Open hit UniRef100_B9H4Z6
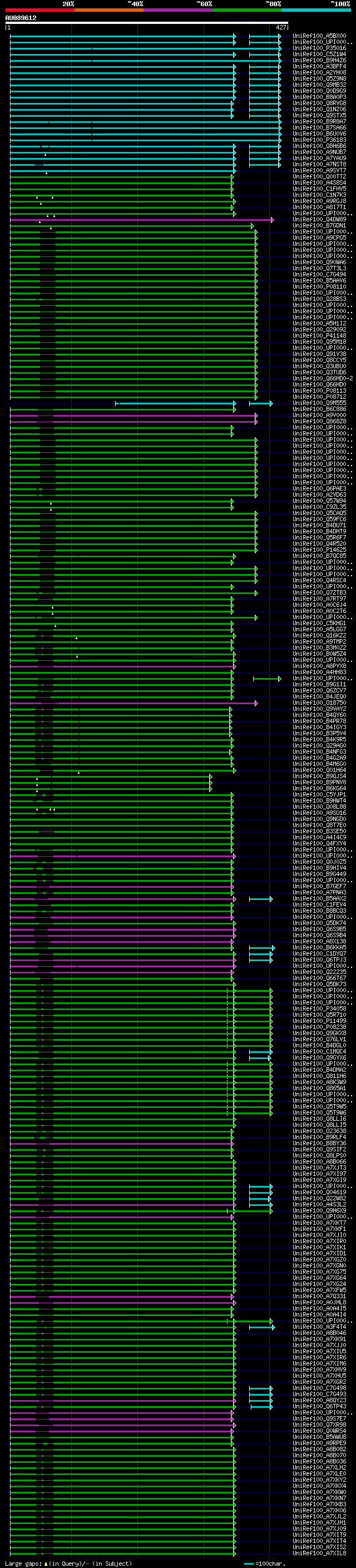The width and height of the screenshot is (356, 1568). pos(319,60)
